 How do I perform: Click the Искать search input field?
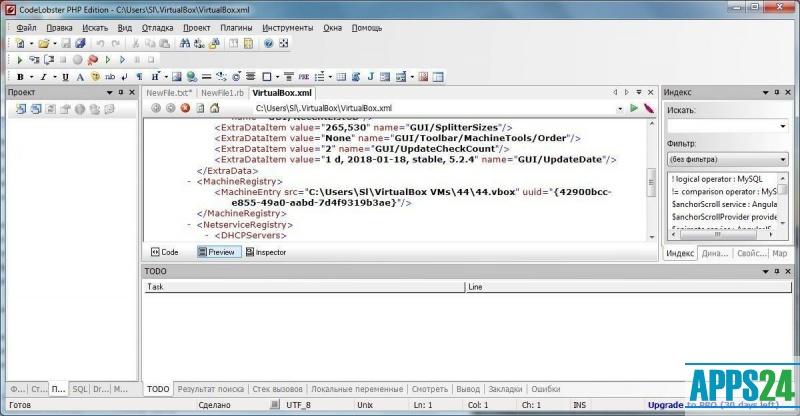click(x=722, y=126)
